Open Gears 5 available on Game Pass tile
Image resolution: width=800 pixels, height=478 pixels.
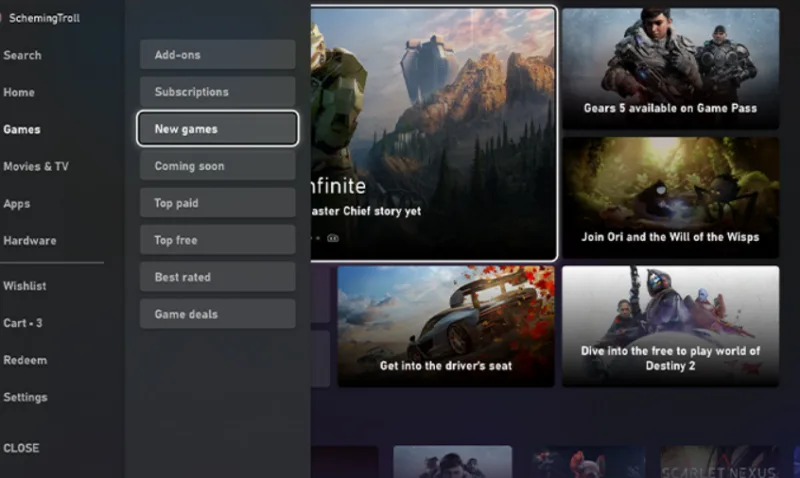[670, 68]
